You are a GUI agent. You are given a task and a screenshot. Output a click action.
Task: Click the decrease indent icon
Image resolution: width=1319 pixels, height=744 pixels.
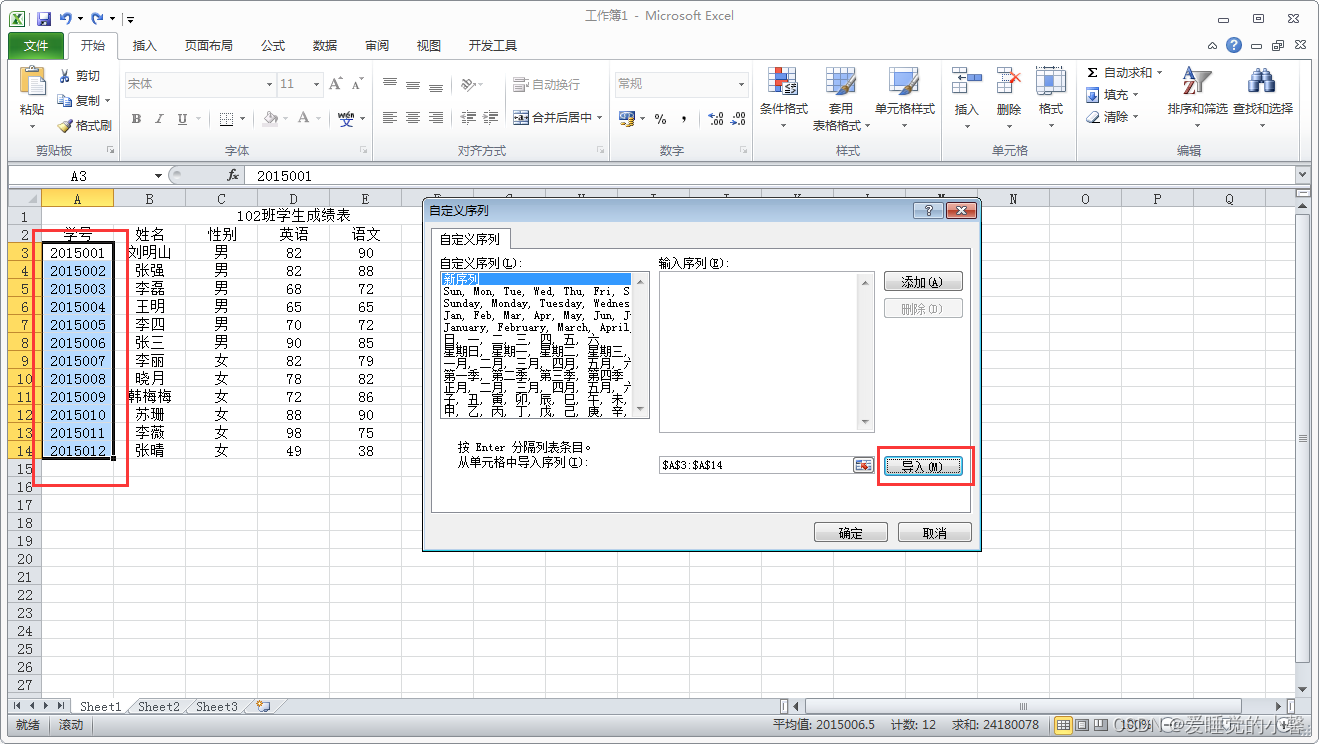pos(467,118)
